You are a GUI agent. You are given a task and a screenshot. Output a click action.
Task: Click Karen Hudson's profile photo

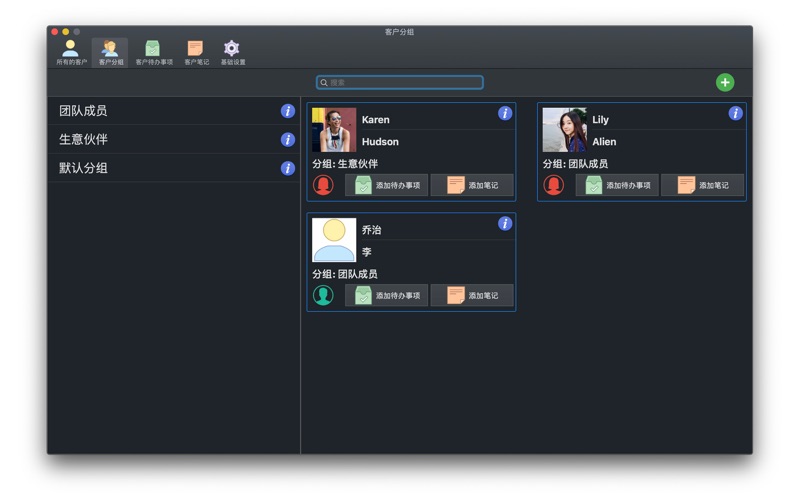click(x=334, y=130)
